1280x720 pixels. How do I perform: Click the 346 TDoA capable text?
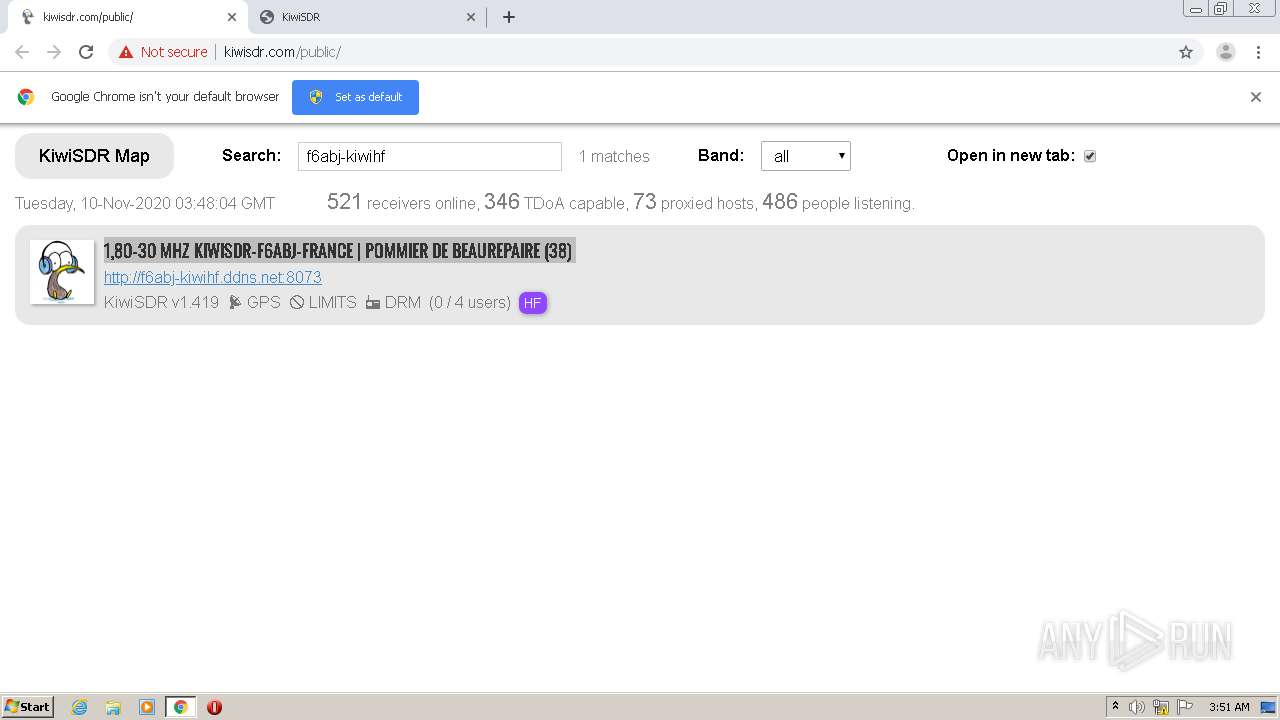tap(555, 202)
